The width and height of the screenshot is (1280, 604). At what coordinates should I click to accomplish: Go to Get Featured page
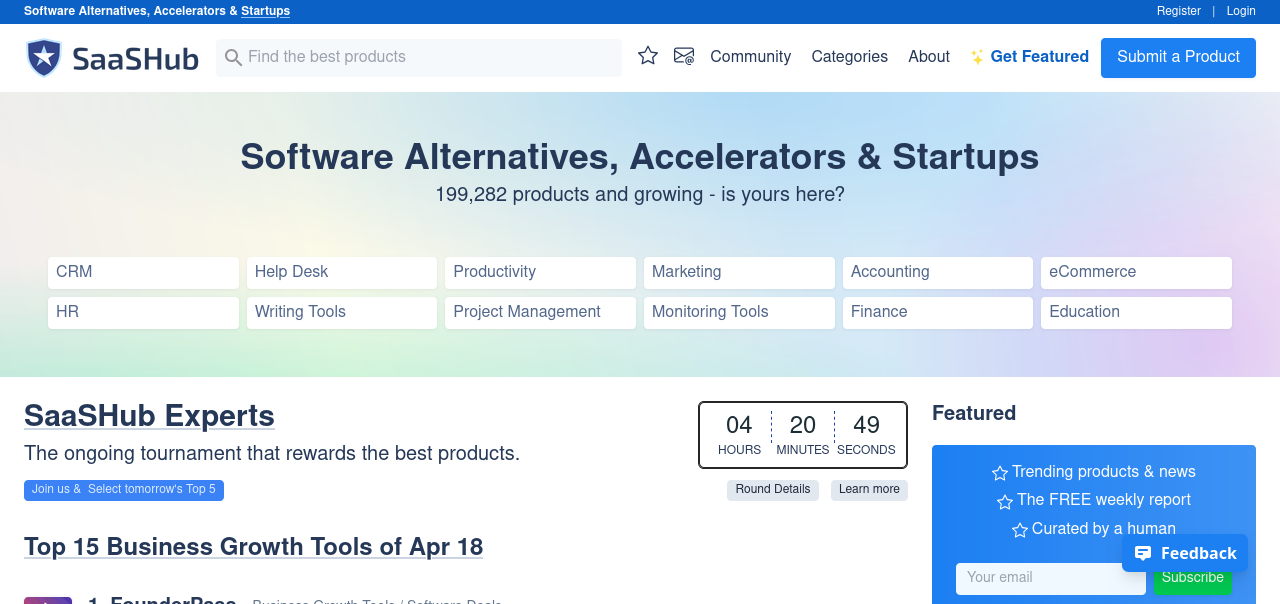pyautogui.click(x=1039, y=57)
